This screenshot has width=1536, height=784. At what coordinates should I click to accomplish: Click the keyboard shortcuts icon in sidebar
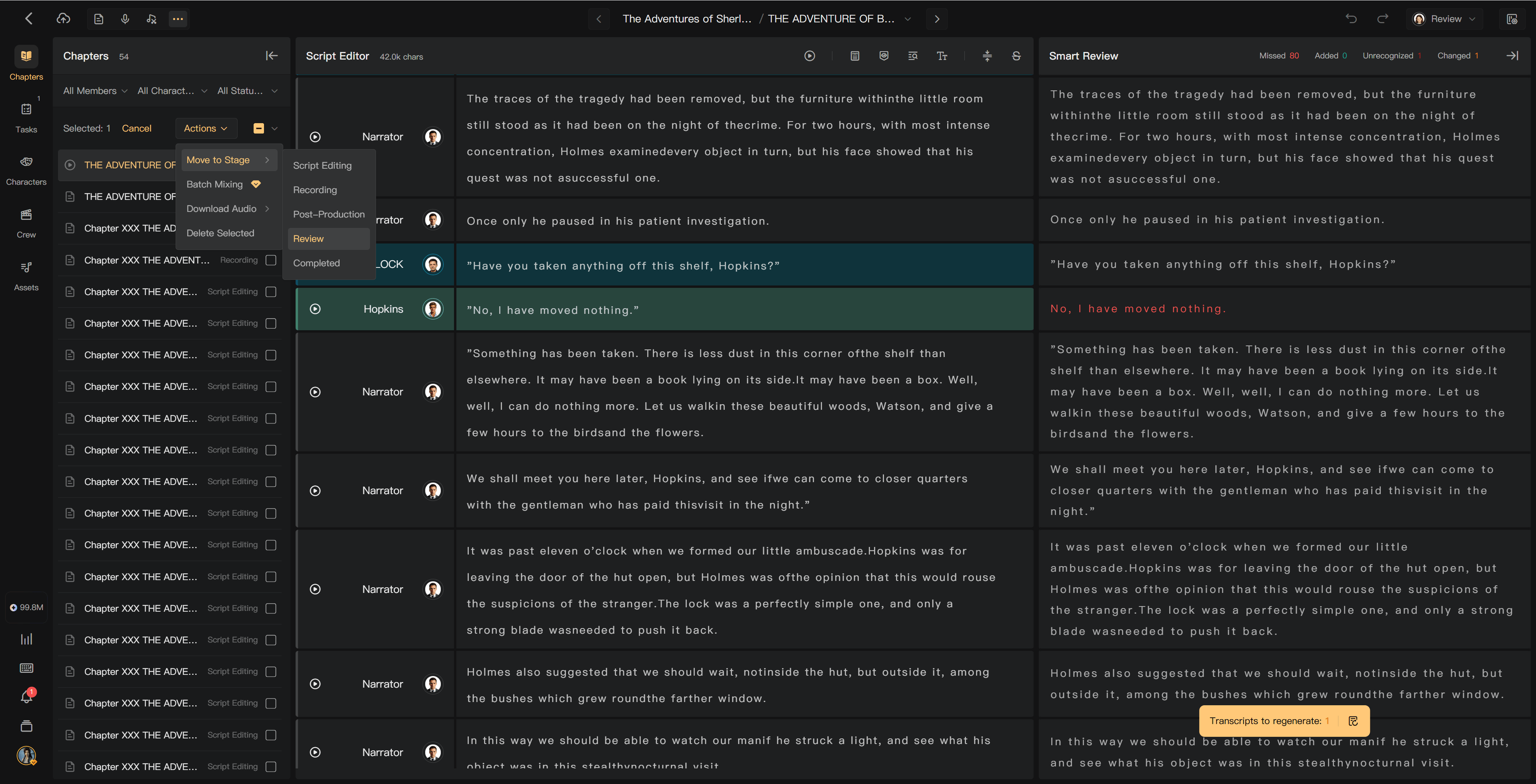coord(27,668)
